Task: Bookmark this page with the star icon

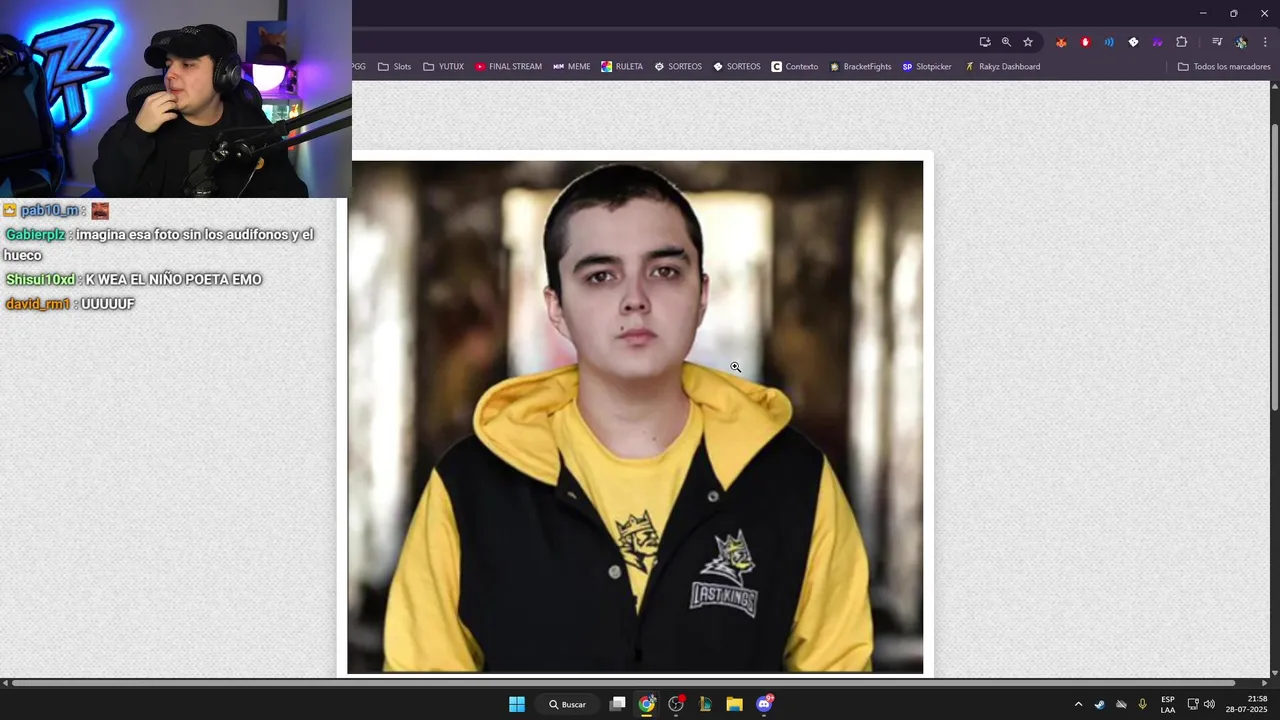Action: click(1028, 42)
